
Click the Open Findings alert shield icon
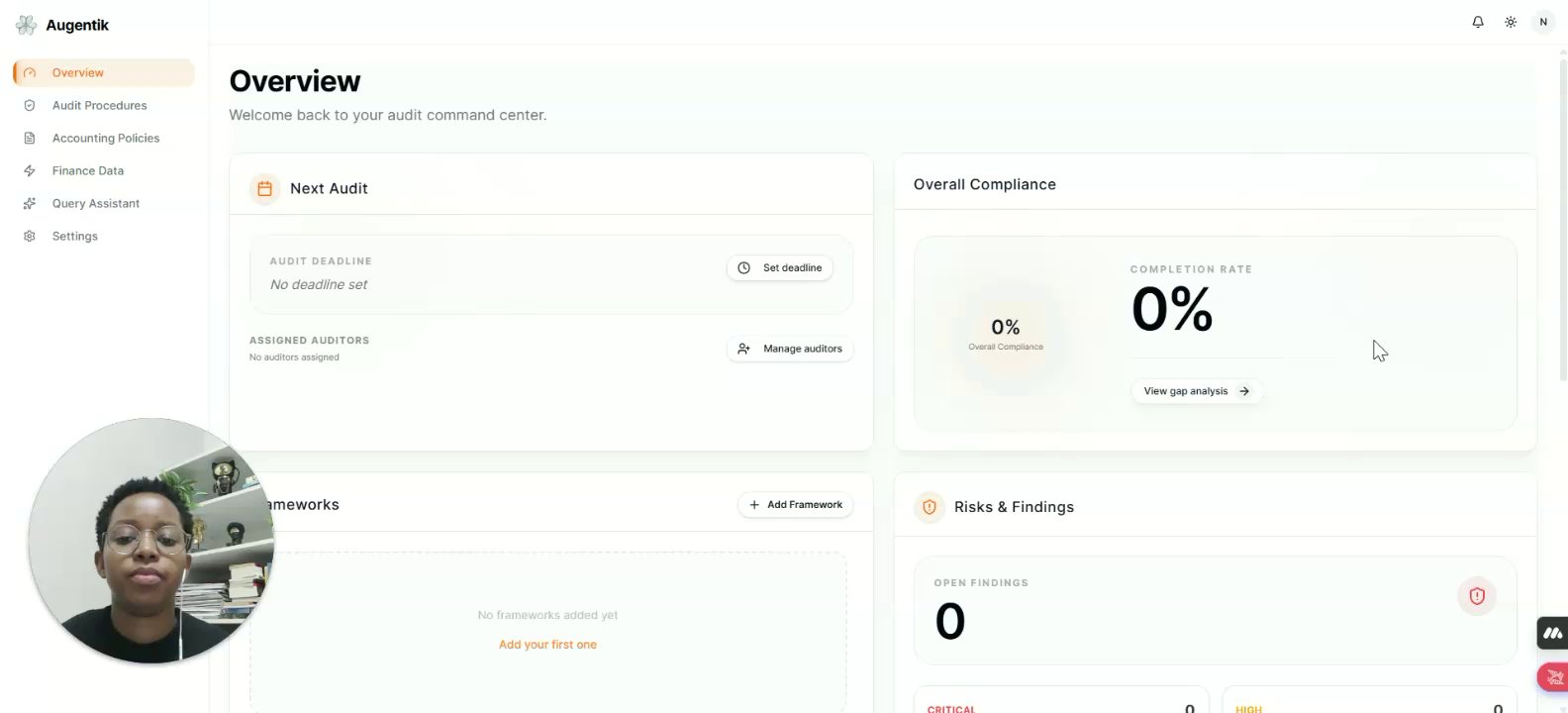(1477, 596)
